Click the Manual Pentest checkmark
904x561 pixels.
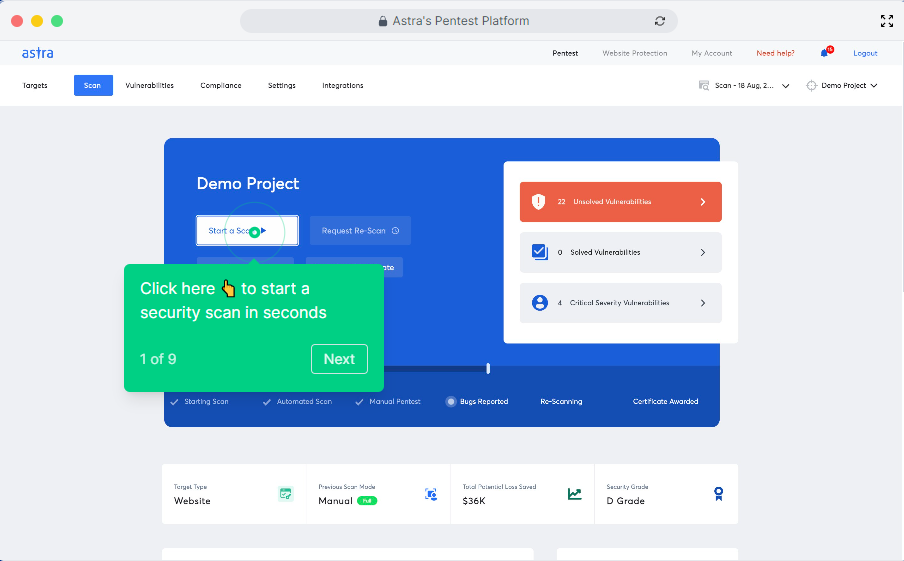tap(359, 402)
